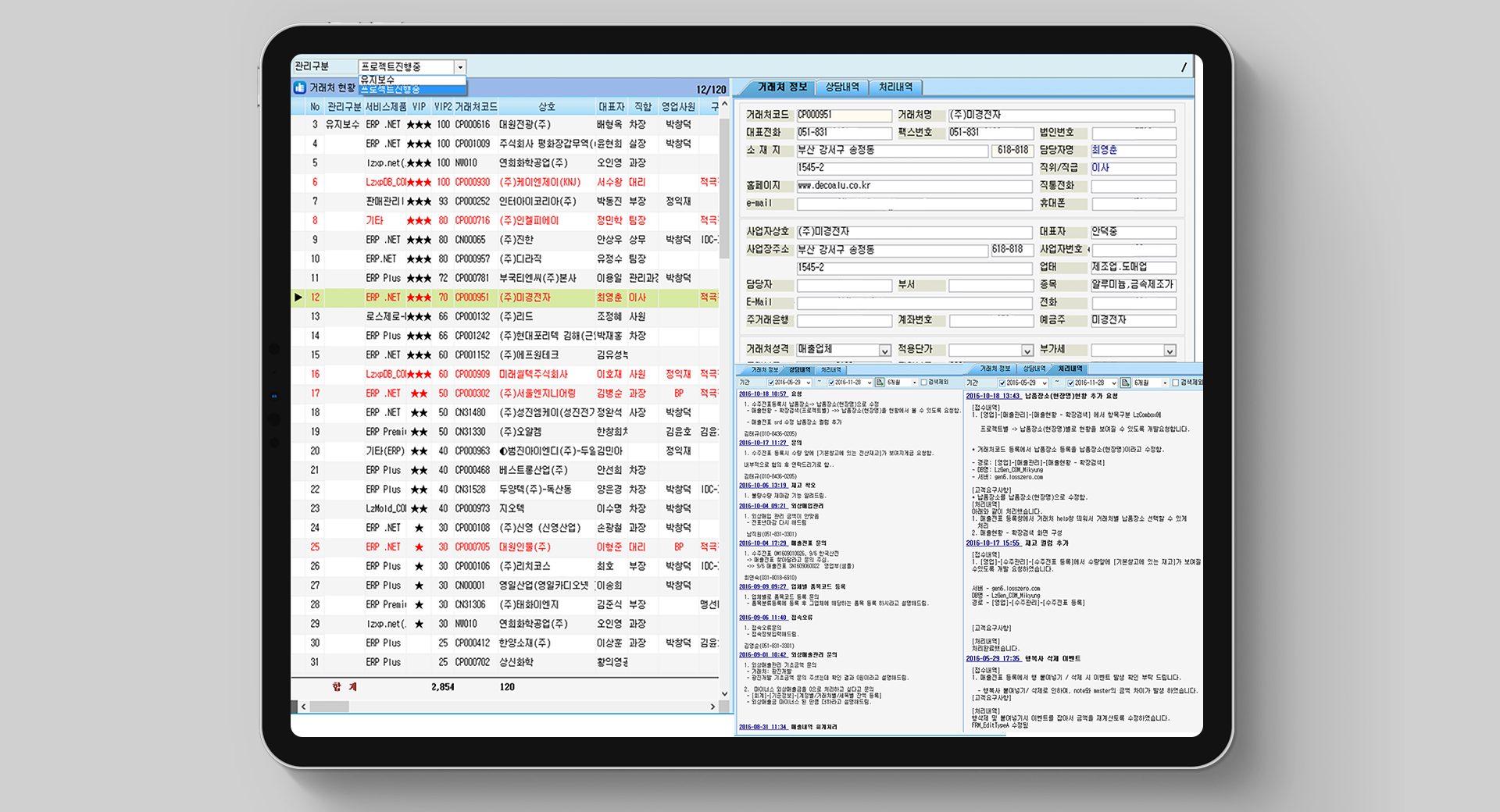Click the grid horizontal scrollbar thumb
Screen dimensions: 1500x812
[x=329, y=707]
